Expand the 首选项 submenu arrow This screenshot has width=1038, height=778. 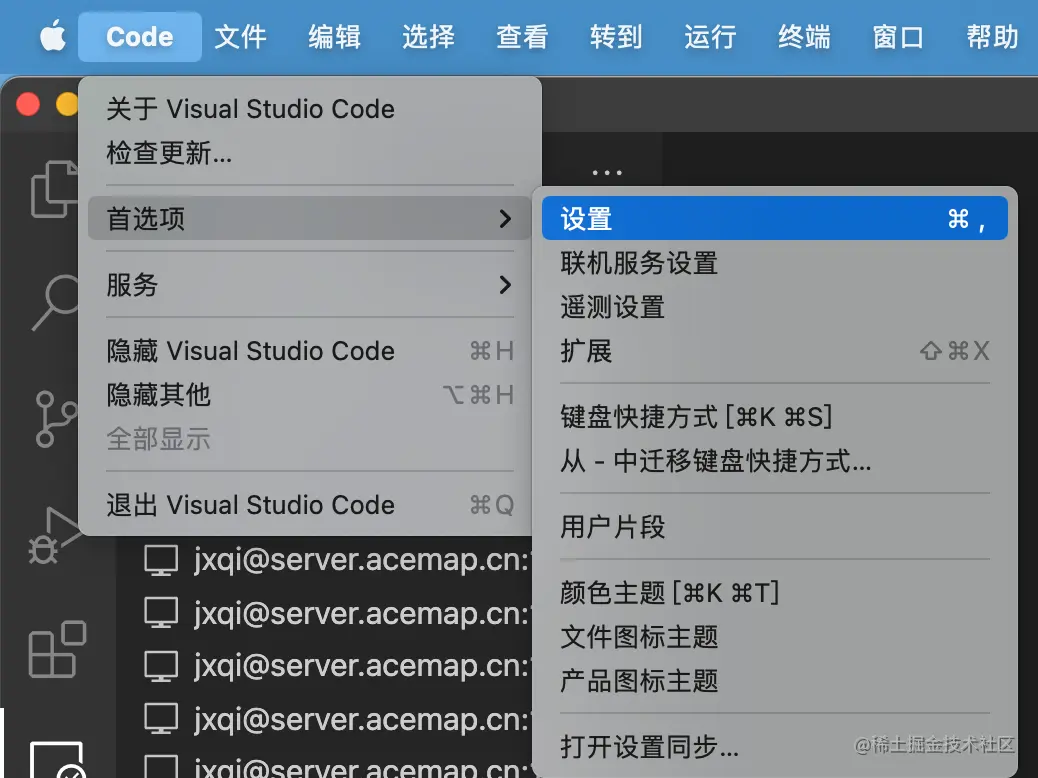click(505, 219)
